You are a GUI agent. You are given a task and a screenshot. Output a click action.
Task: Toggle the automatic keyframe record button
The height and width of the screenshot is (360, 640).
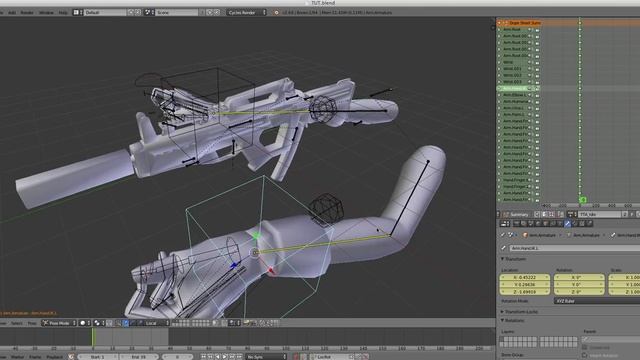click(x=297, y=357)
